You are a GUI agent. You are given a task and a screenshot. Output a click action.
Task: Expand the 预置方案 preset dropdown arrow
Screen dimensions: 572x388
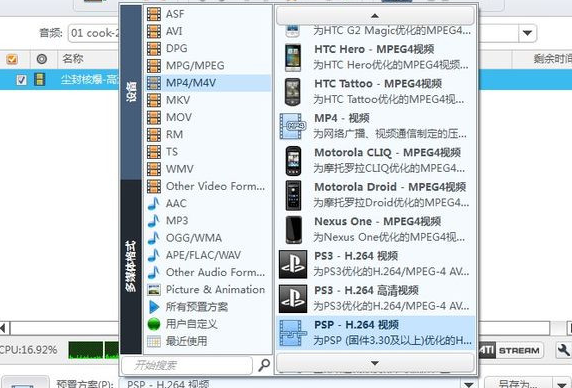tap(468, 384)
